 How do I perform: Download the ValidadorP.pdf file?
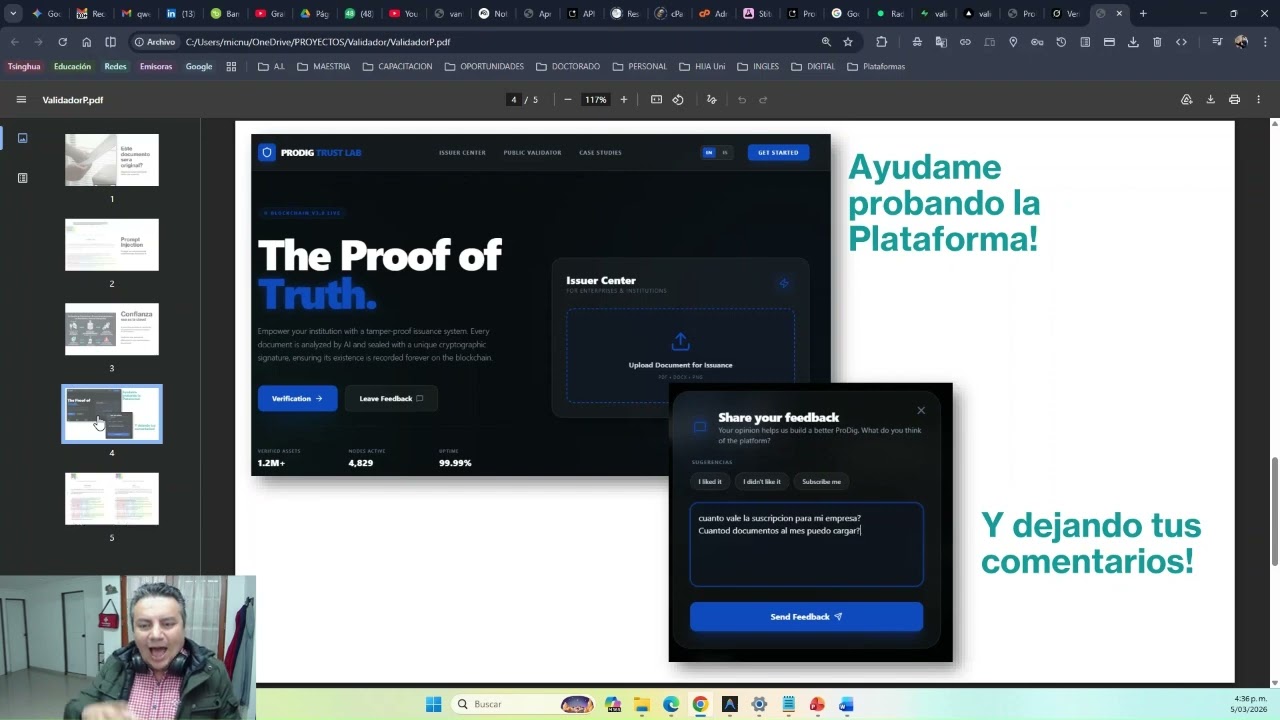pos(1211,100)
